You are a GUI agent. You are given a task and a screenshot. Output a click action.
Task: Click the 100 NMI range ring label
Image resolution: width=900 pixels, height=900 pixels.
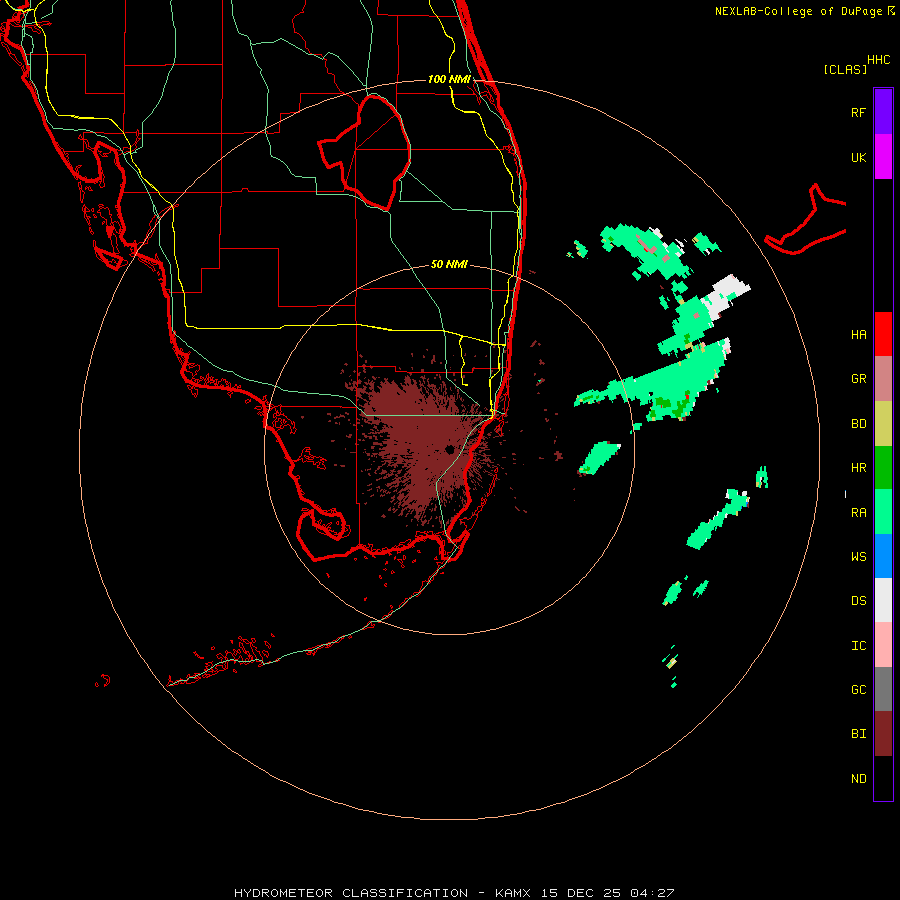[x=449, y=79]
